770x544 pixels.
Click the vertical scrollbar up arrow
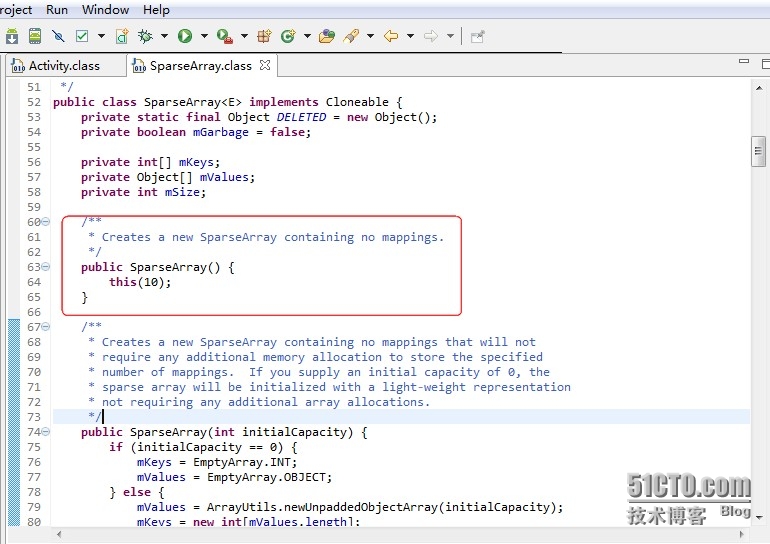pyautogui.click(x=759, y=88)
